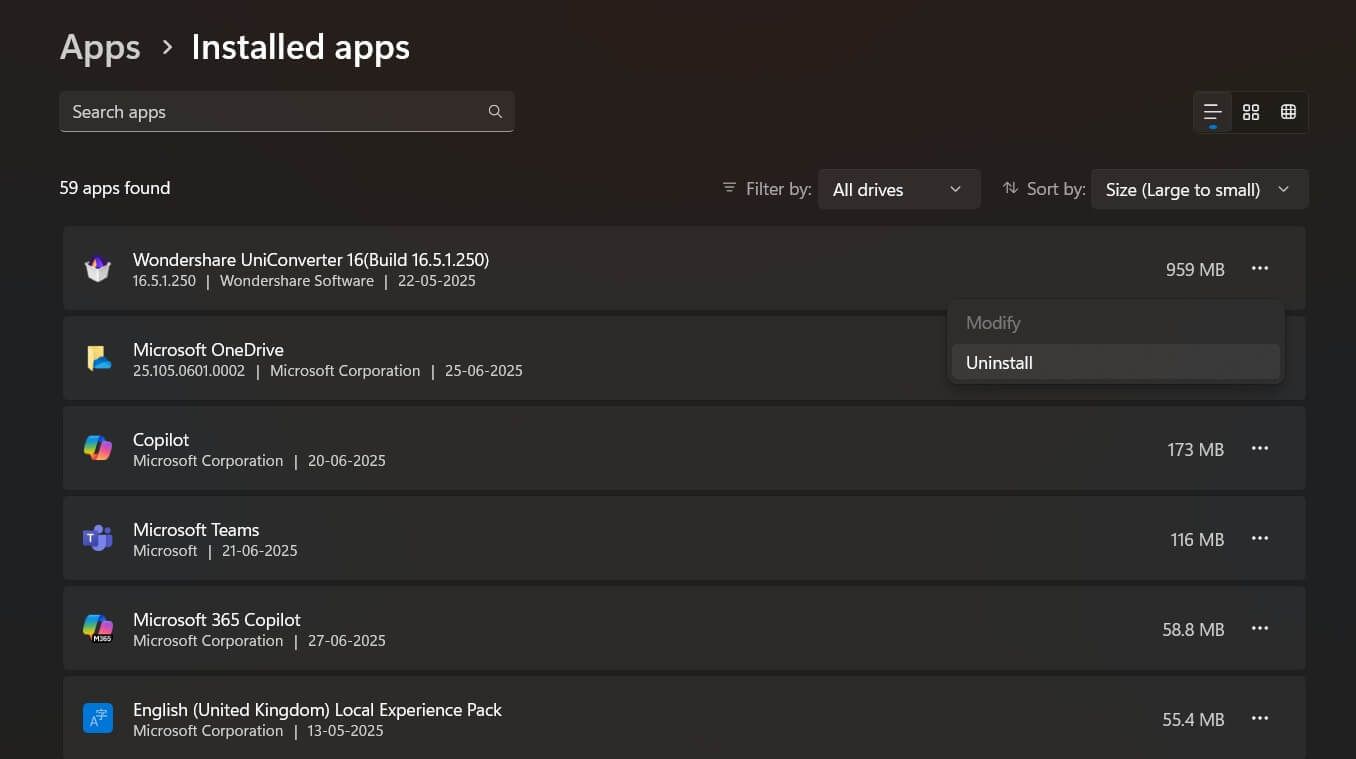Click the Microsoft OneDrive app icon
This screenshot has width=1356, height=759.
click(97, 358)
